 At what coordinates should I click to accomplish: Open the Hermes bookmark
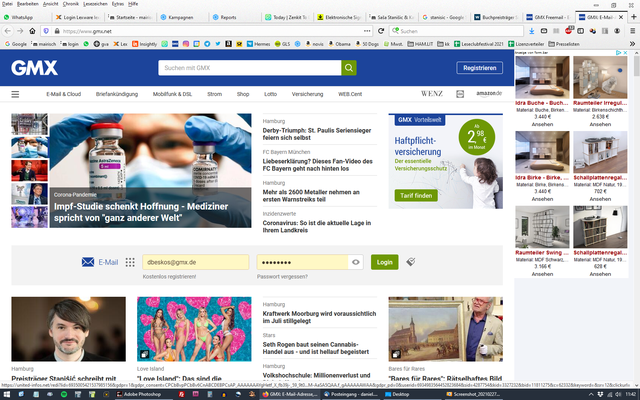coord(258,44)
